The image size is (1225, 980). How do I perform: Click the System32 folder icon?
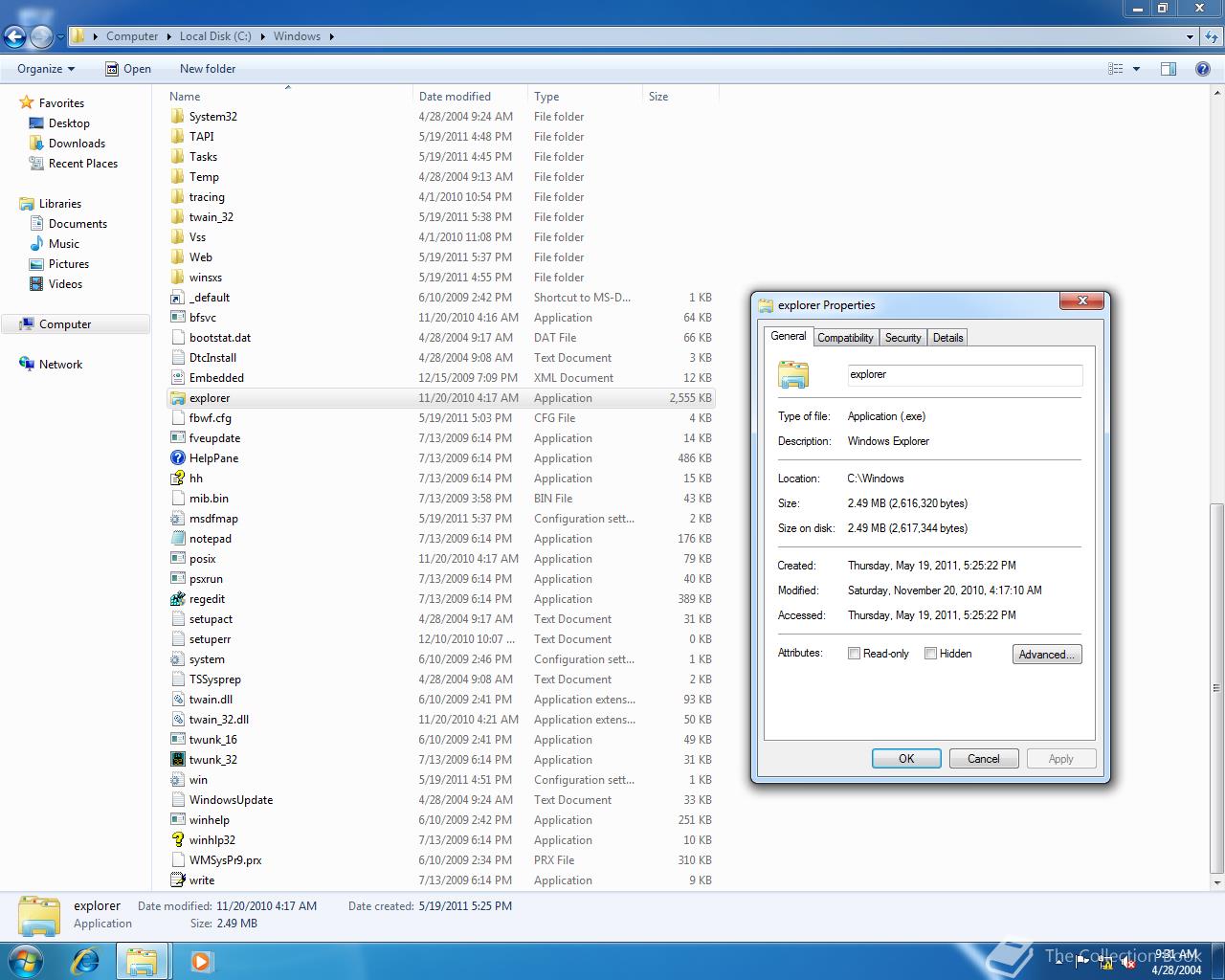(x=177, y=117)
